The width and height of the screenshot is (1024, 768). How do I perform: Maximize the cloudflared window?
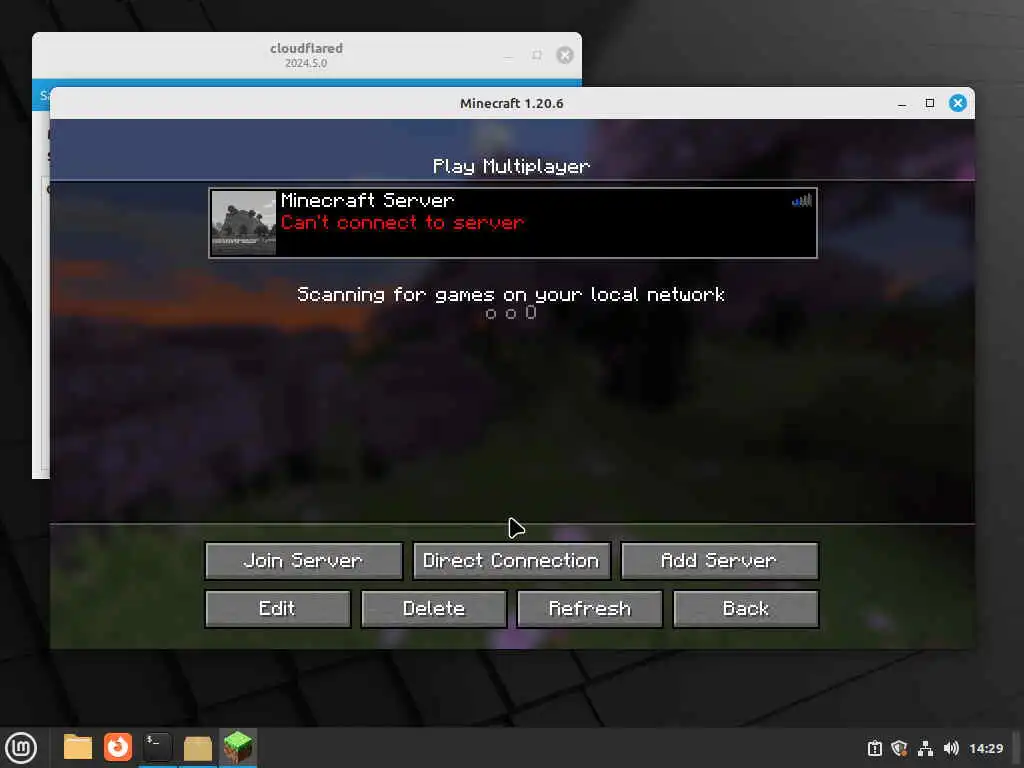(x=537, y=55)
